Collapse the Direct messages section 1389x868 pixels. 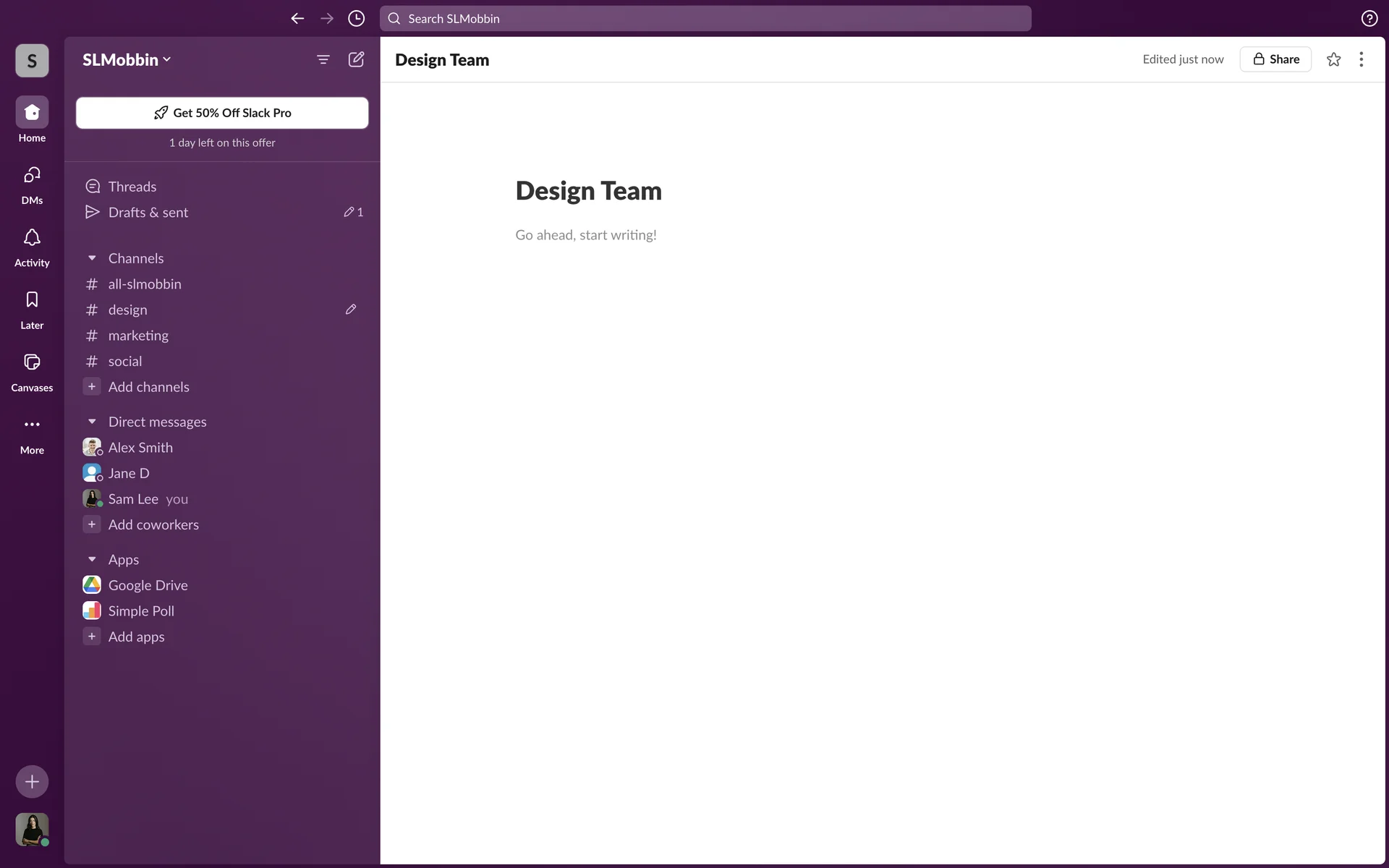pos(92,422)
